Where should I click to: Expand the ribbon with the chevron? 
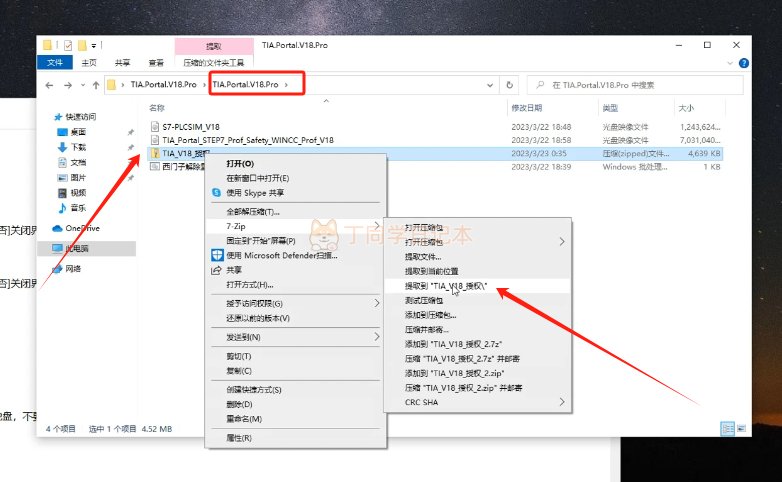(x=730, y=63)
